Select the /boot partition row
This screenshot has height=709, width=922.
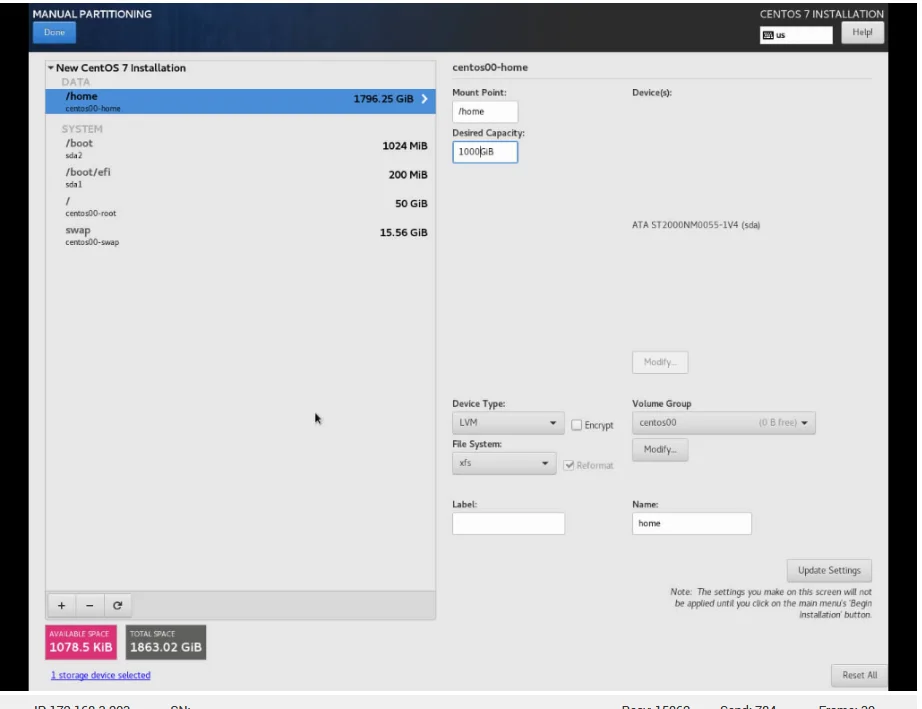pyautogui.click(x=240, y=148)
